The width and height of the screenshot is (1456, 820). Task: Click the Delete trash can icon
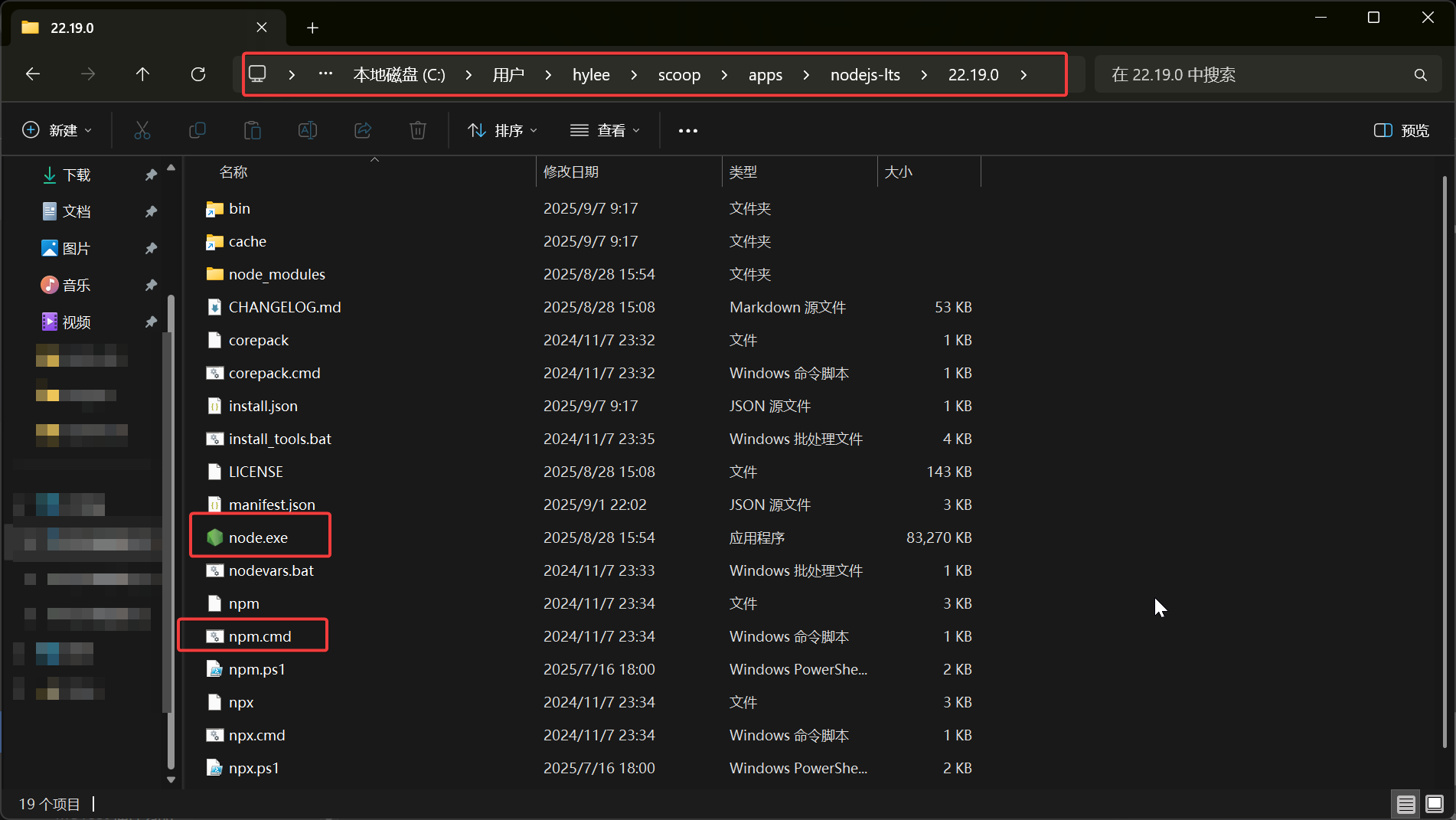[x=418, y=130]
